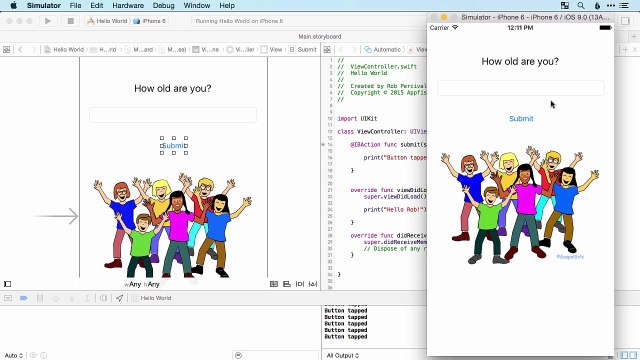Select the 'How old are you?' storyboard label

[173, 88]
